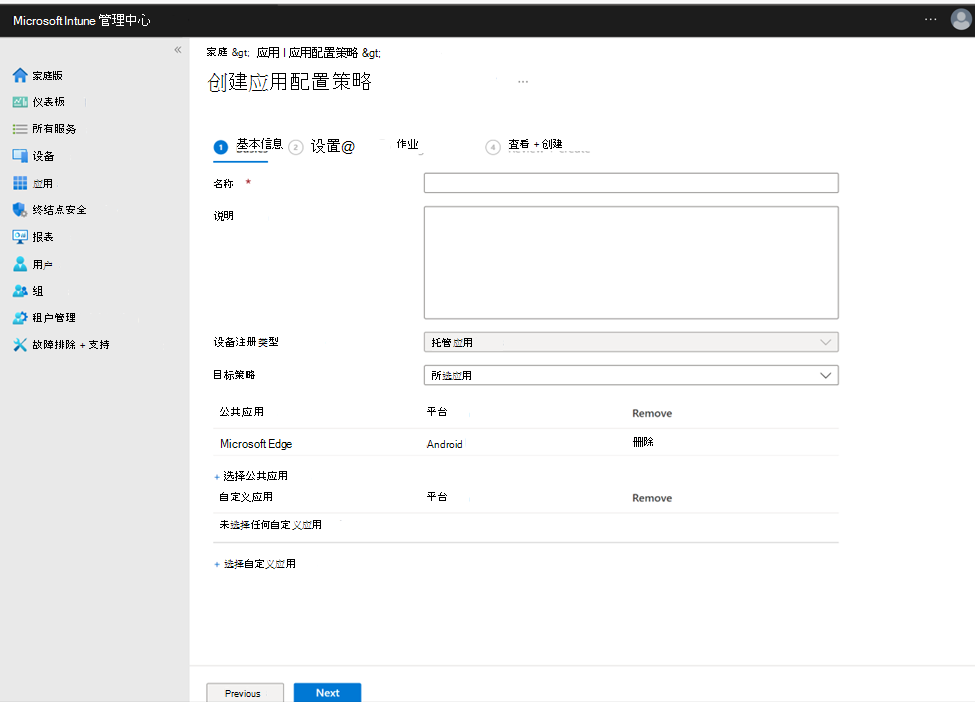Screen dimensions: 975x702
Task: Click the Previous button
Action: tap(245, 693)
